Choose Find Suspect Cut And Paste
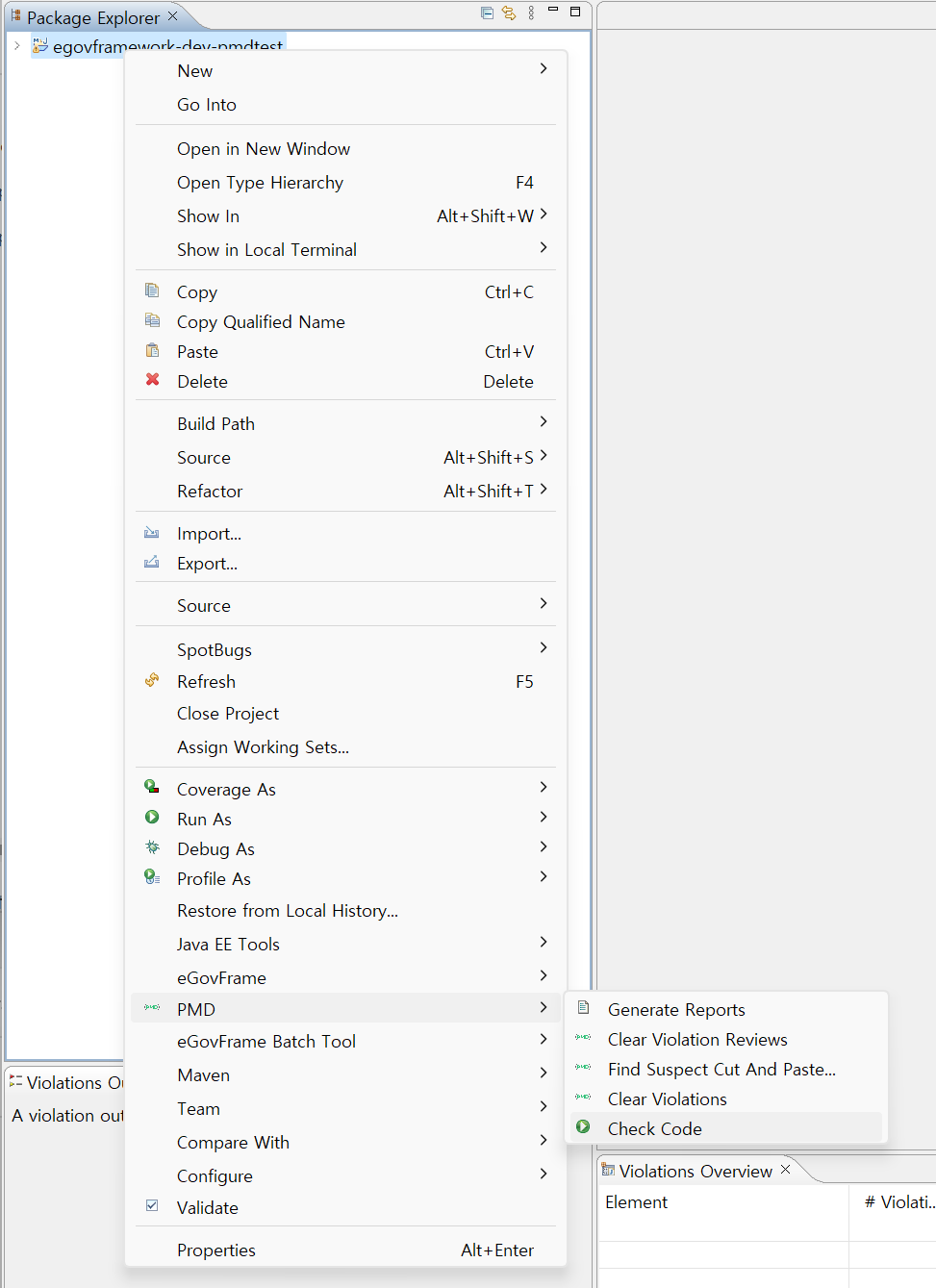The height and width of the screenshot is (1288, 936). (x=721, y=1069)
